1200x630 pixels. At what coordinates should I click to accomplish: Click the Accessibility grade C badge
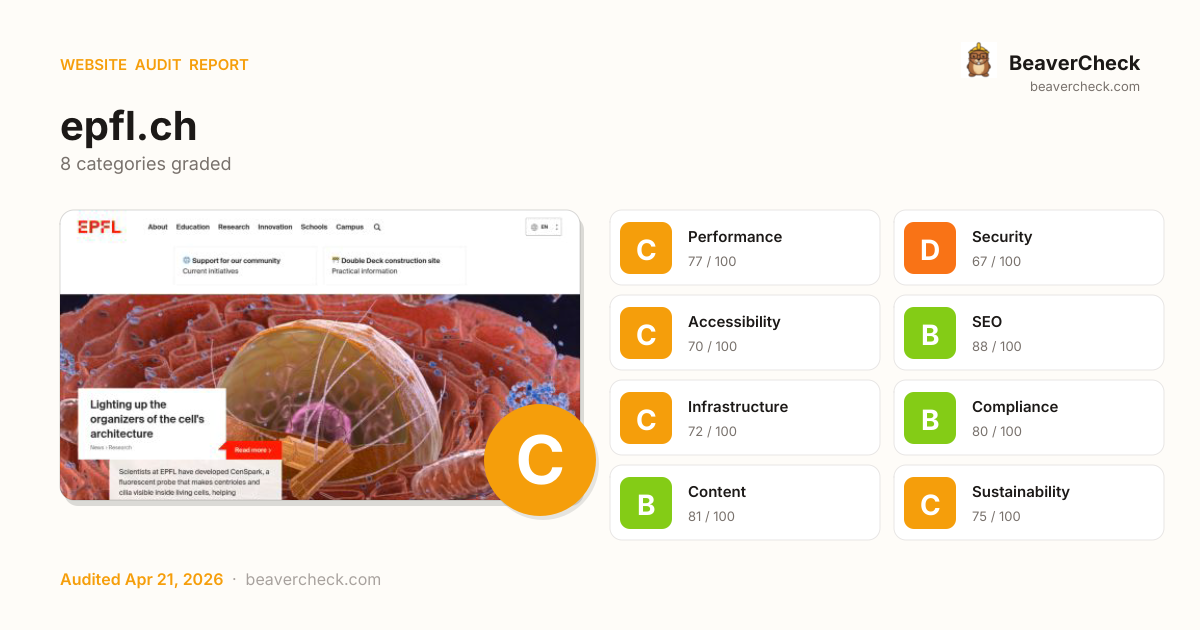[x=646, y=333]
